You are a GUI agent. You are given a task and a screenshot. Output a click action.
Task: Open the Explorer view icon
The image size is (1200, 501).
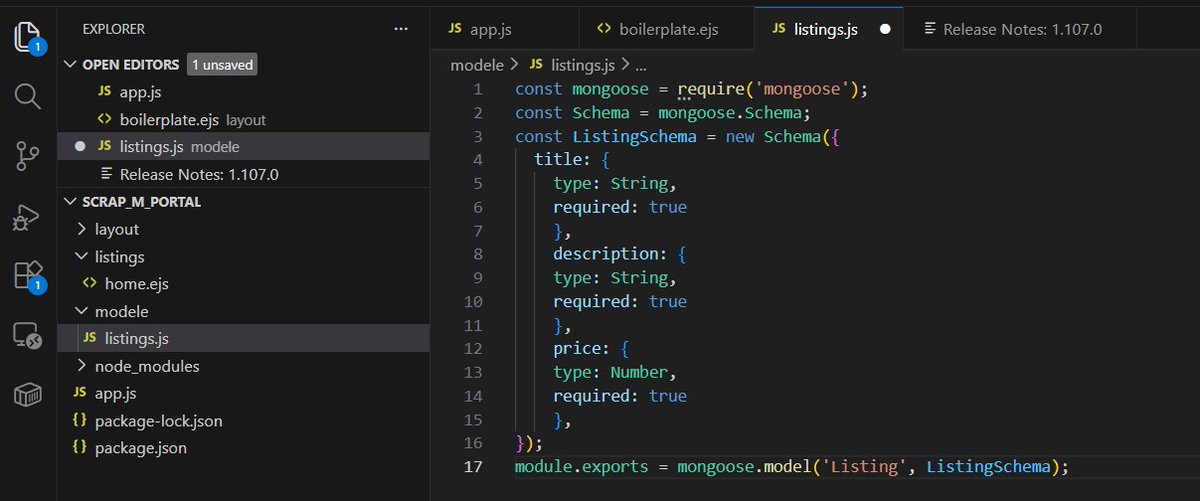[27, 38]
